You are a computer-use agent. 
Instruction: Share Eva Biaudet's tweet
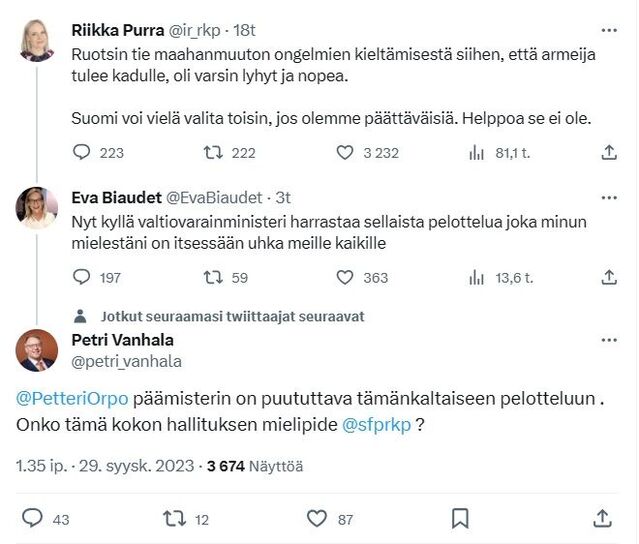pyautogui.click(x=608, y=277)
